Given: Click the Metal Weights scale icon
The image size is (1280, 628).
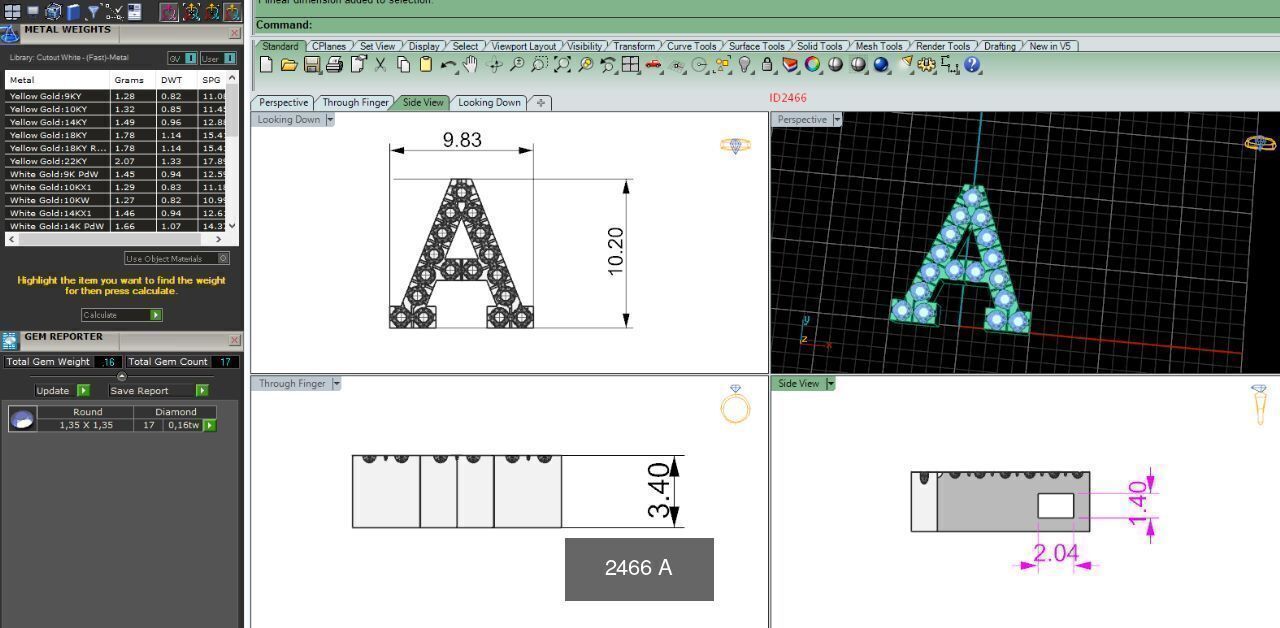Looking at the screenshot, I should (x=10, y=33).
